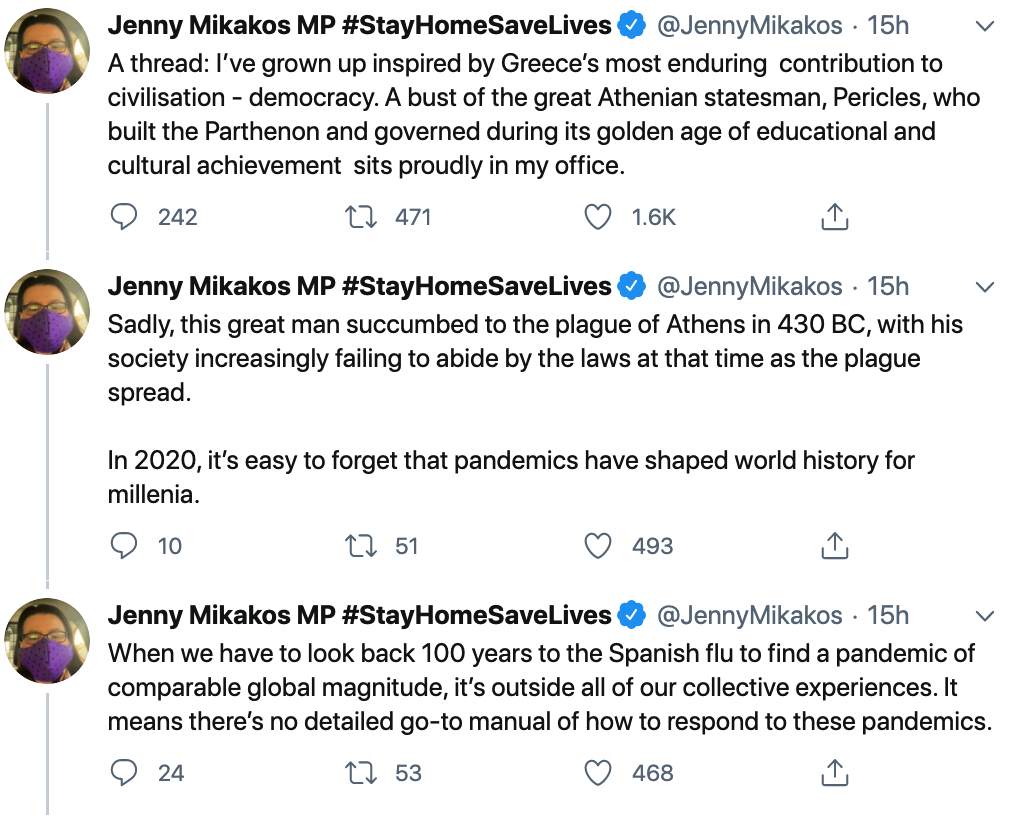
Task: Click the 15h timestamp on the second tweet
Action: point(888,286)
